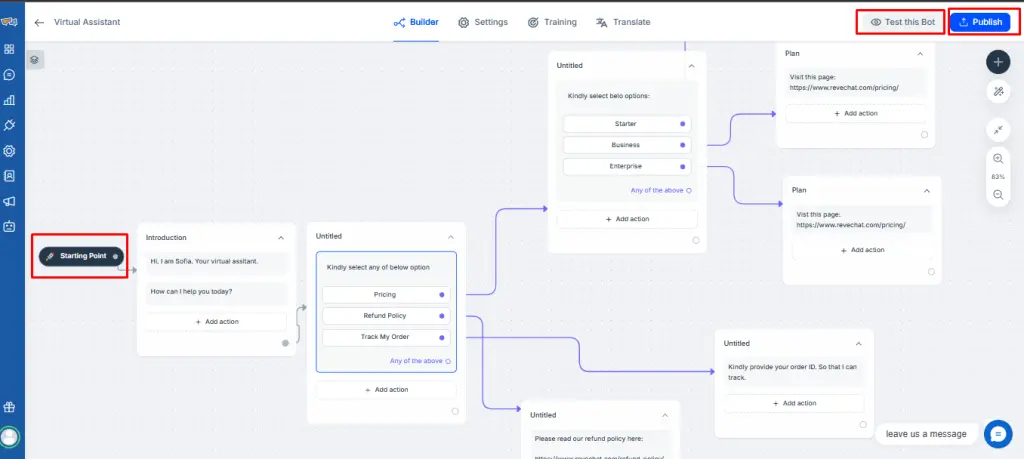Image resolution: width=1024 pixels, height=459 pixels.
Task: Zoom in with the magnifier plus icon
Action: 998,159
